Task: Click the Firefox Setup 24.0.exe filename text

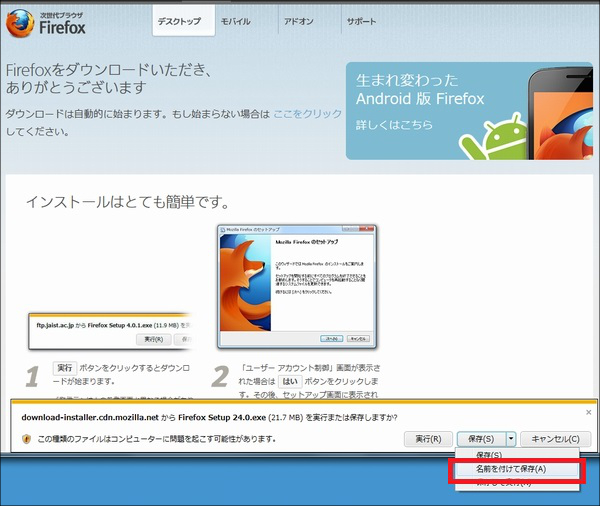Action: click(222, 418)
